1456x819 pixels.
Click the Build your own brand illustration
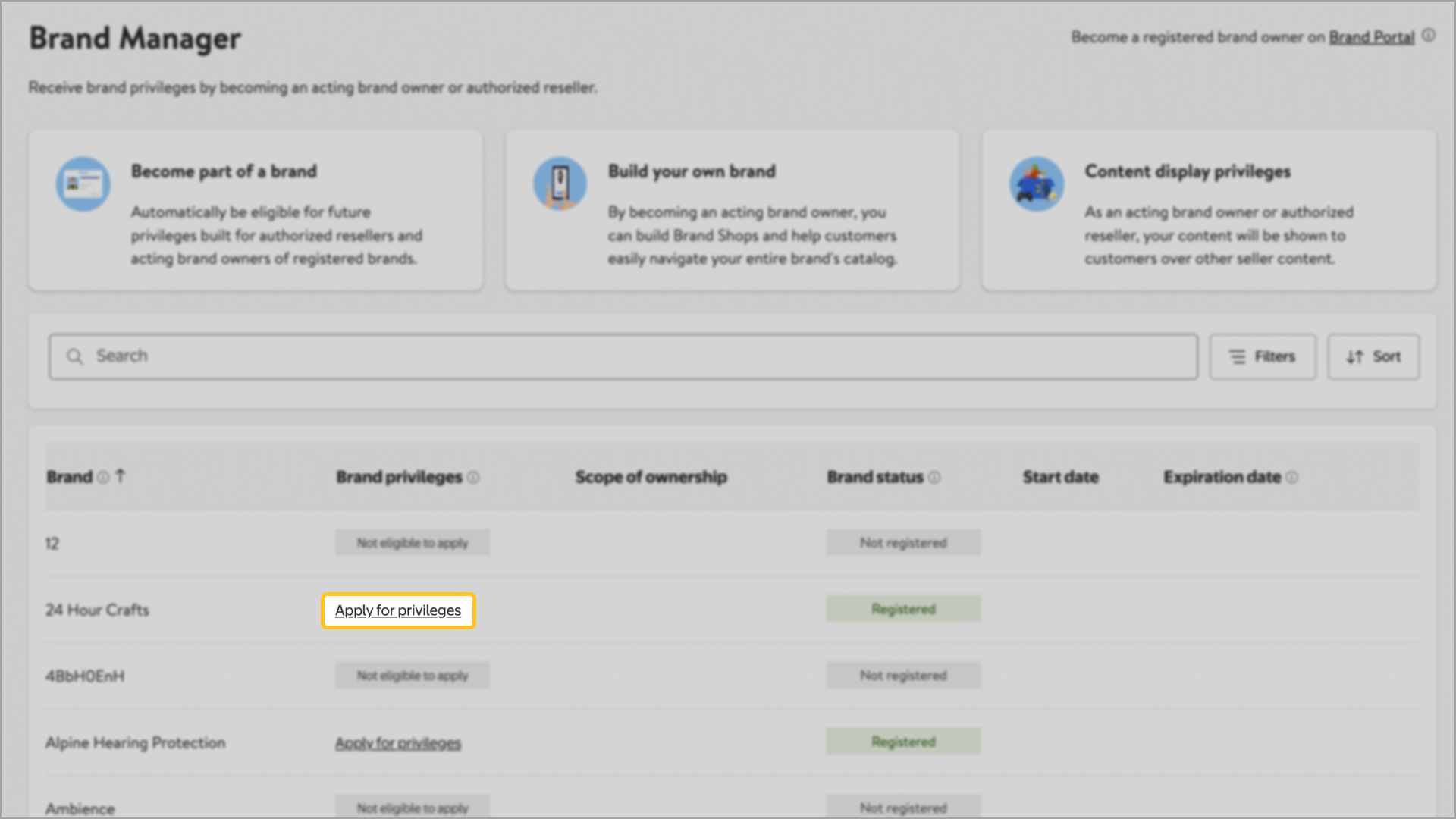(x=560, y=184)
